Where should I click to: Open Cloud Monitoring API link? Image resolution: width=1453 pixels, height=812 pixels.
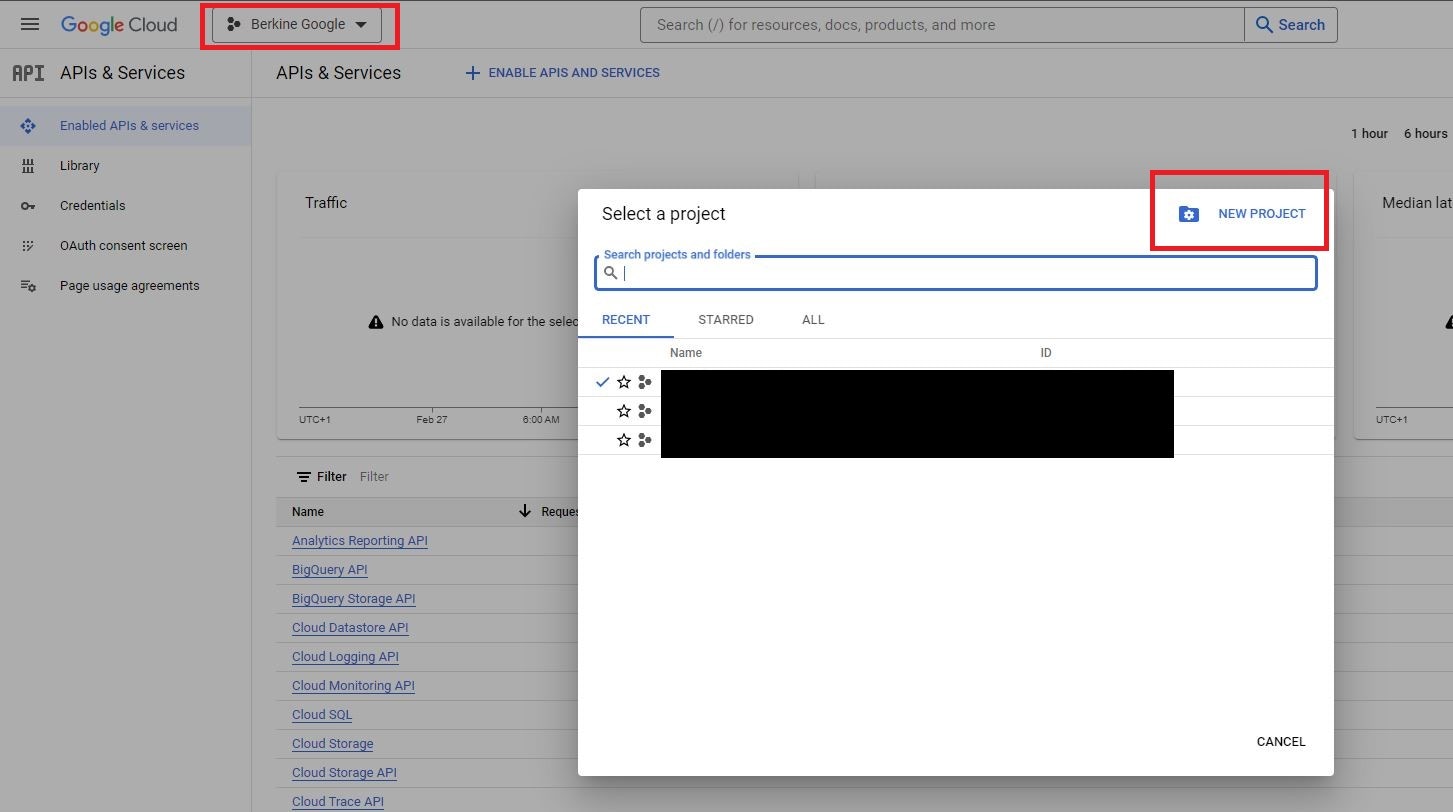coord(353,686)
